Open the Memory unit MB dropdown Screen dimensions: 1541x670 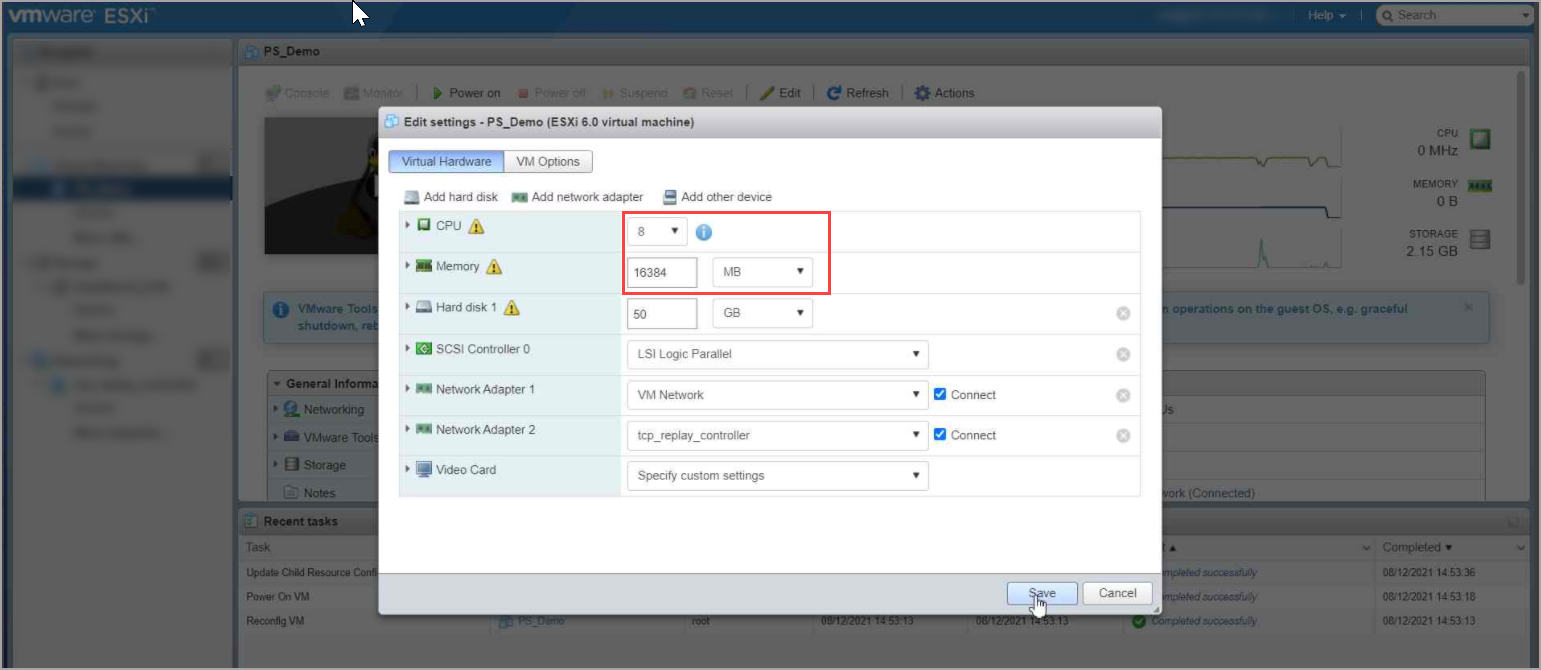762,271
